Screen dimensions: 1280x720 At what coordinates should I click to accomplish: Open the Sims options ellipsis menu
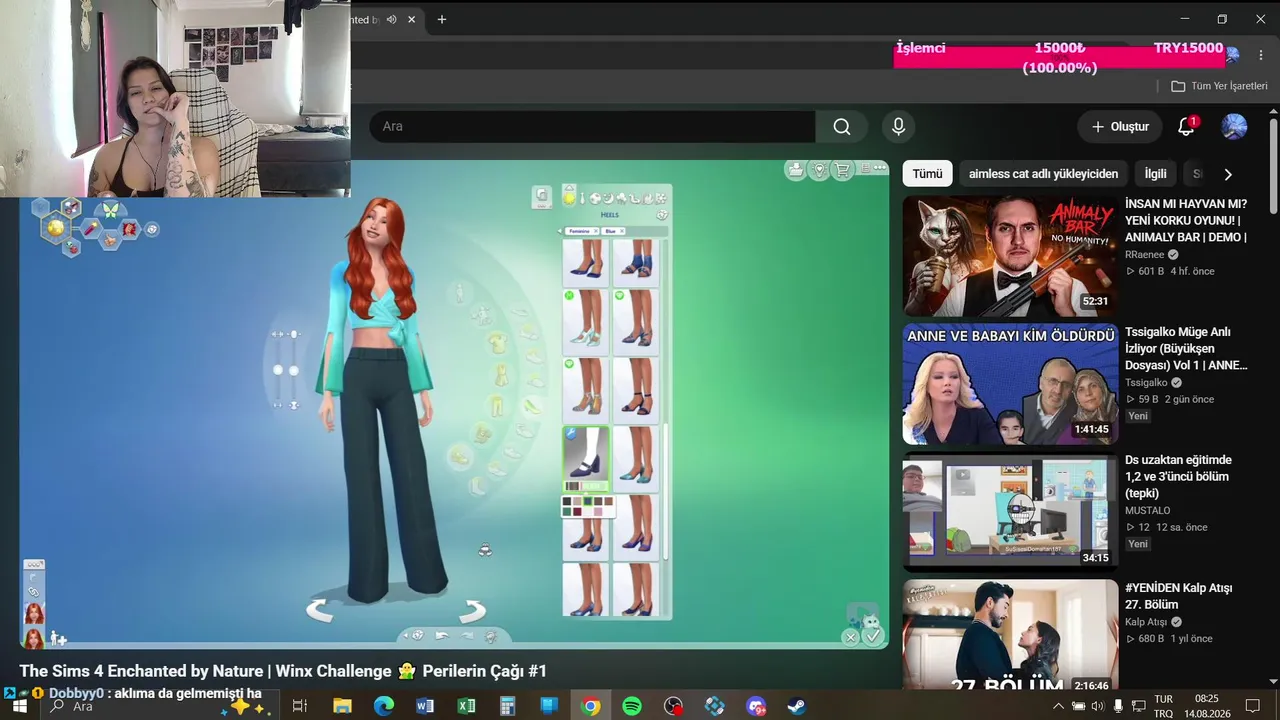878,168
